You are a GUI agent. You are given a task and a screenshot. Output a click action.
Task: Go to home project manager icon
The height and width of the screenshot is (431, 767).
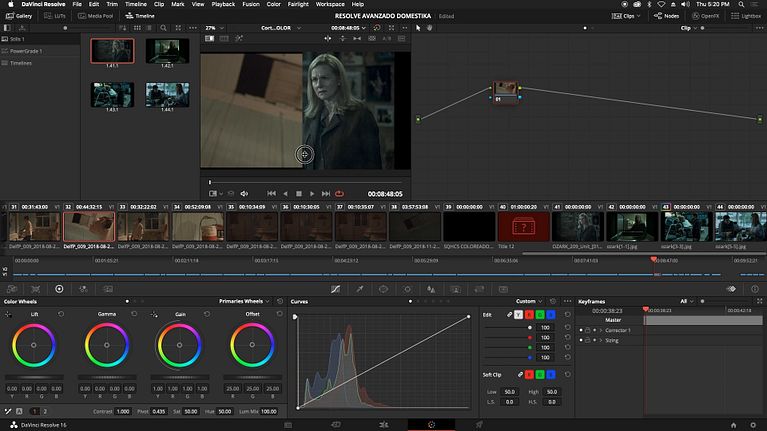[x=733, y=425]
